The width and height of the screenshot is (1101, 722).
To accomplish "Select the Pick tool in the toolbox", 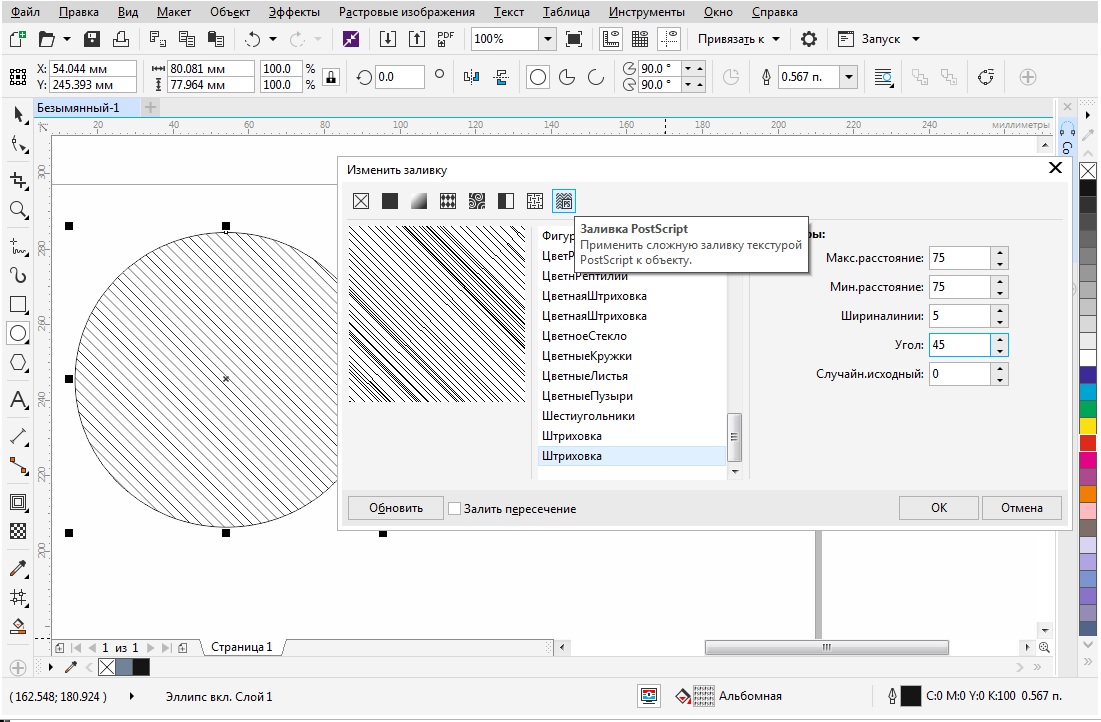I will click(18, 115).
